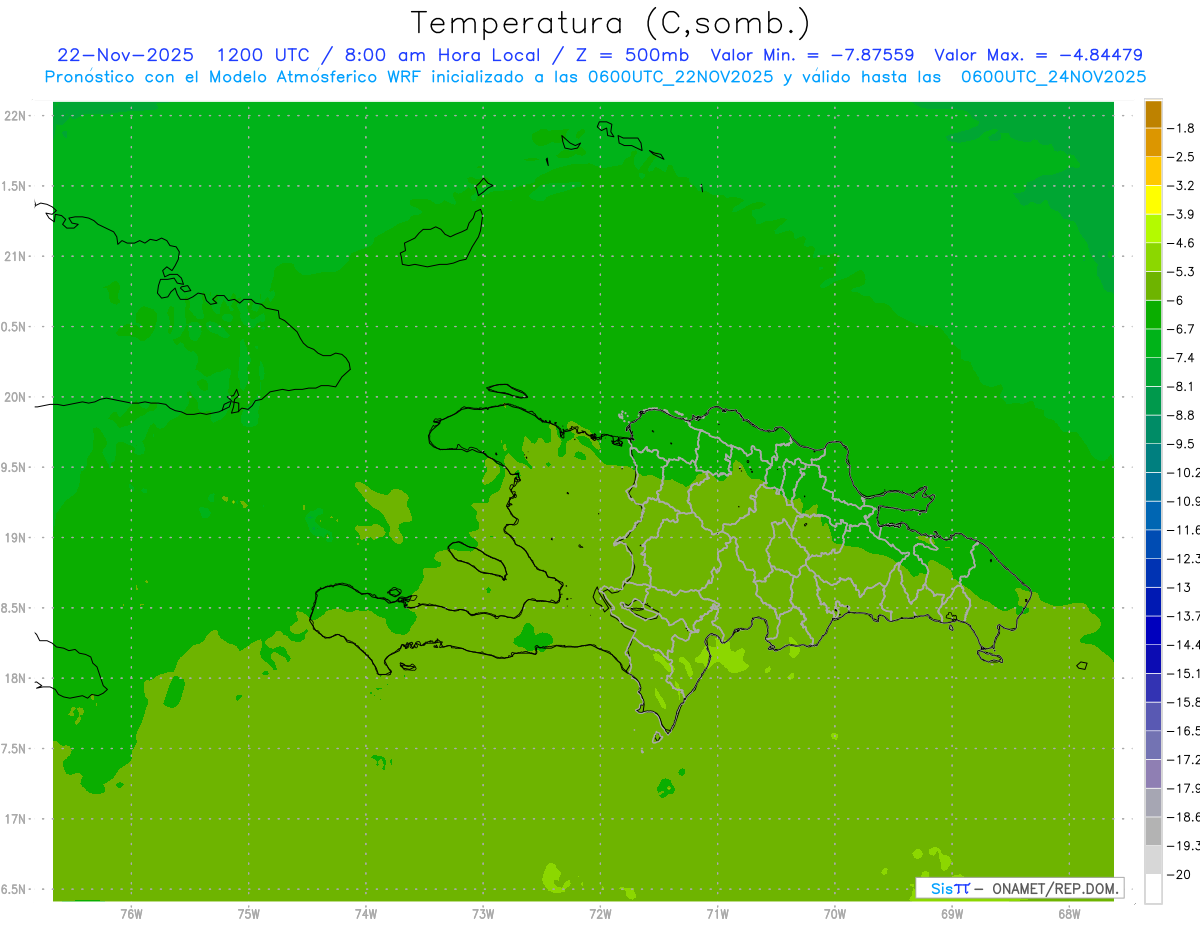Screen dimensions: 1200x927
Task: Click the '70W' longitude label
Action: pos(835,914)
